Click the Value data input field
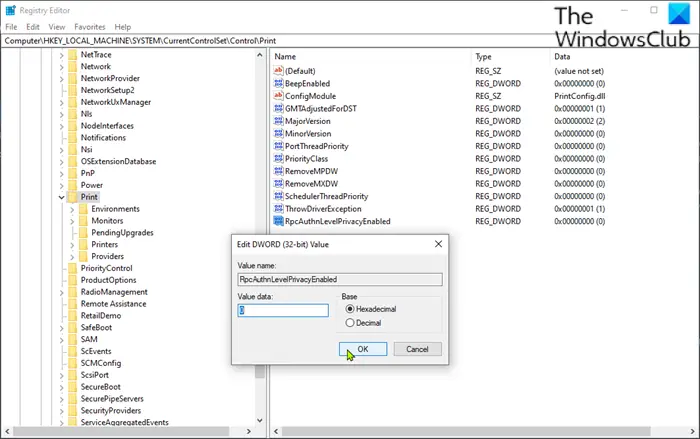The width and height of the screenshot is (700, 439). [x=283, y=311]
